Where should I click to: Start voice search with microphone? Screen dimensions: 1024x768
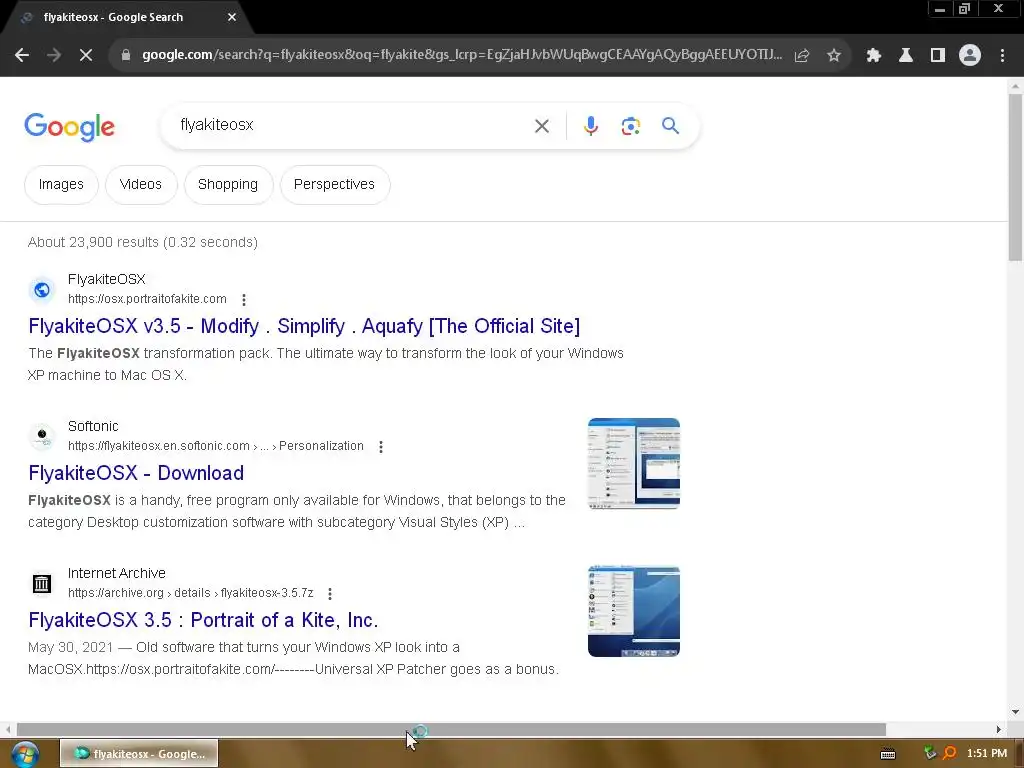(591, 126)
